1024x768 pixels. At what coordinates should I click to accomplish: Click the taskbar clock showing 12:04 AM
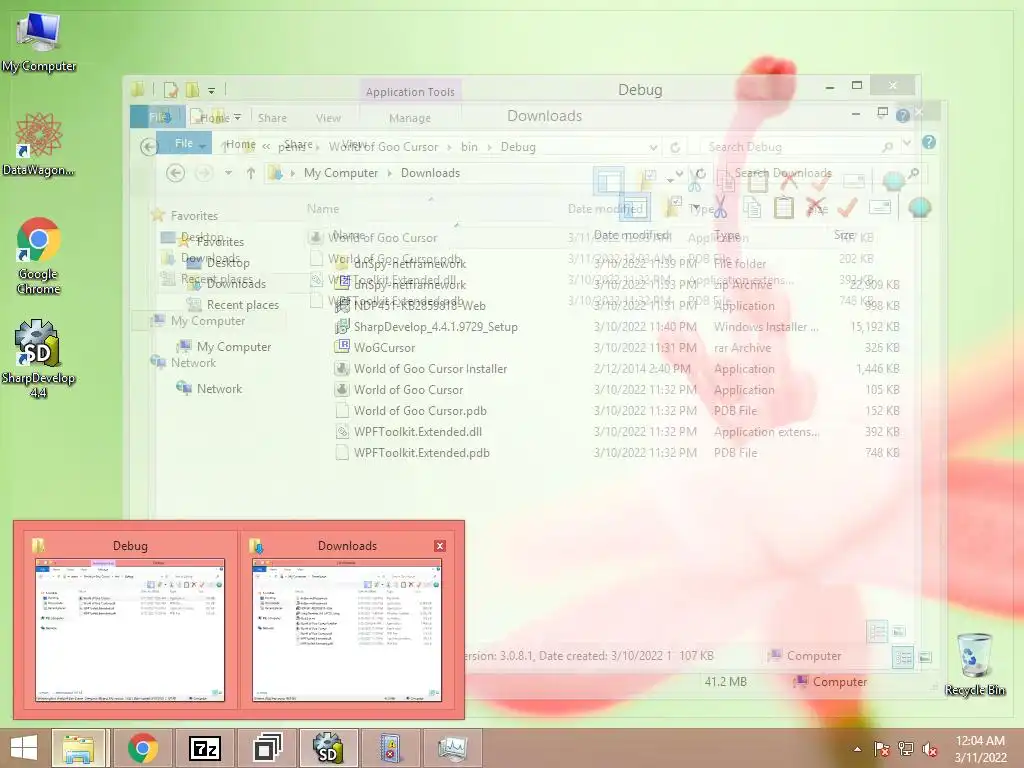pyautogui.click(x=980, y=749)
